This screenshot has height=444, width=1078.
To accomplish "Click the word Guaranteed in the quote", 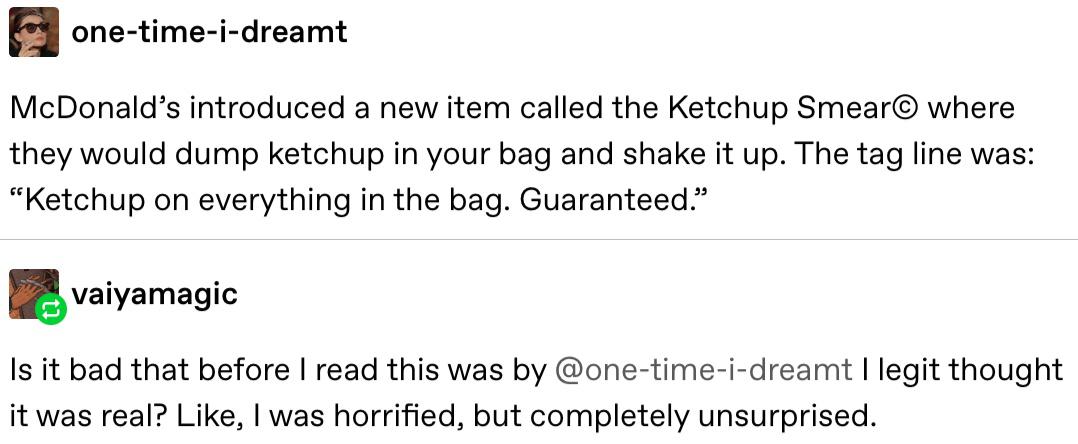I will click(608, 198).
